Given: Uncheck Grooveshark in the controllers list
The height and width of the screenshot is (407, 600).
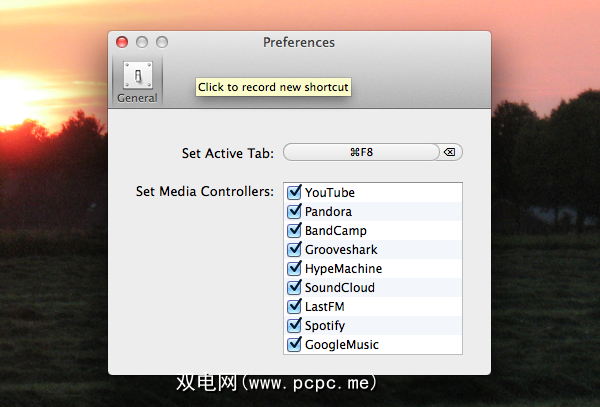Looking at the screenshot, I should pos(294,249).
